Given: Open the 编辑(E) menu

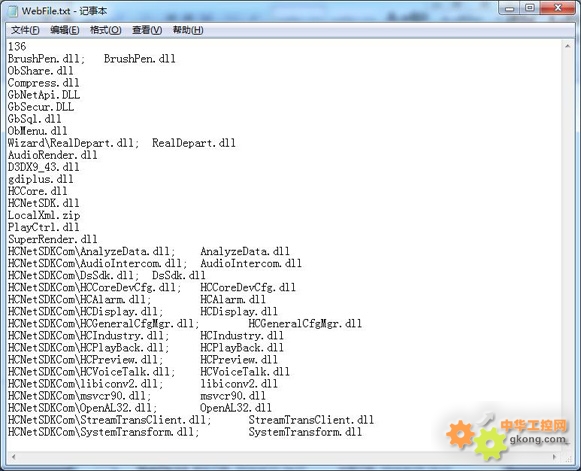Looking at the screenshot, I should [65, 30].
